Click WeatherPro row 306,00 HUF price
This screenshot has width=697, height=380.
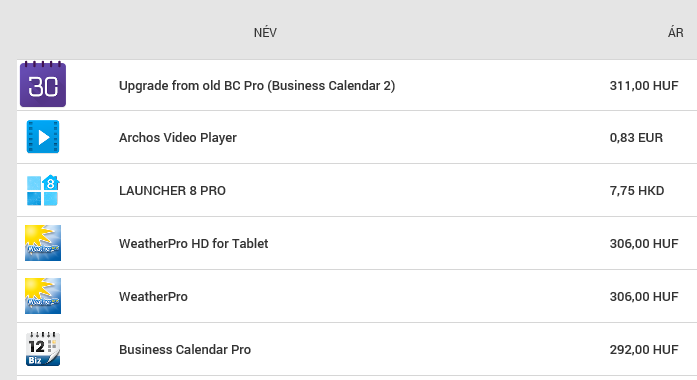point(644,296)
